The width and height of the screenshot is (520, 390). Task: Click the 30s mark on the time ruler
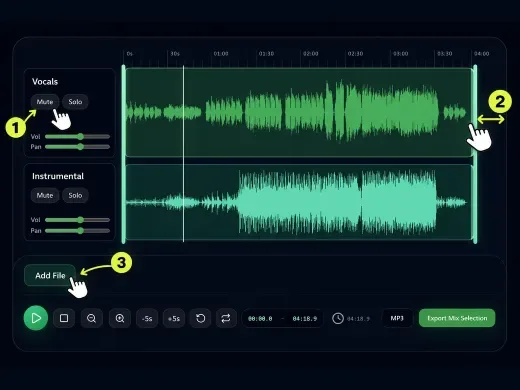coord(175,54)
